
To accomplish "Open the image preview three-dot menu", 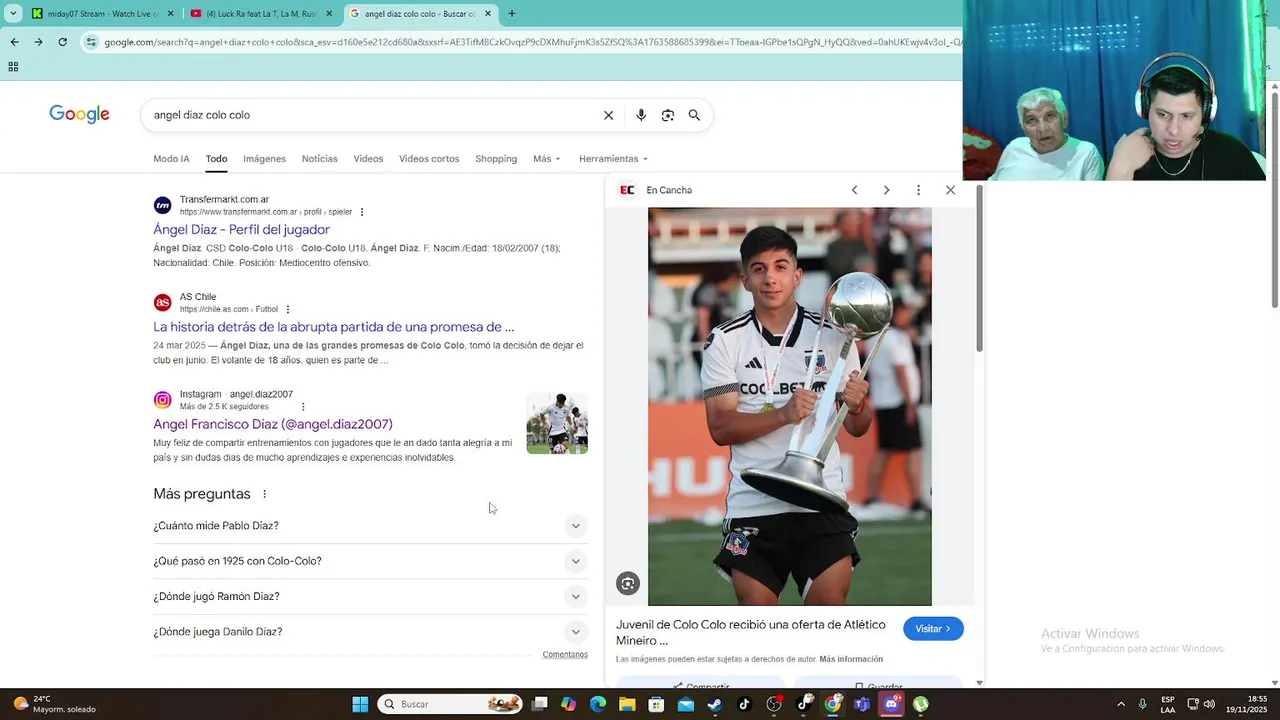I will [x=918, y=190].
